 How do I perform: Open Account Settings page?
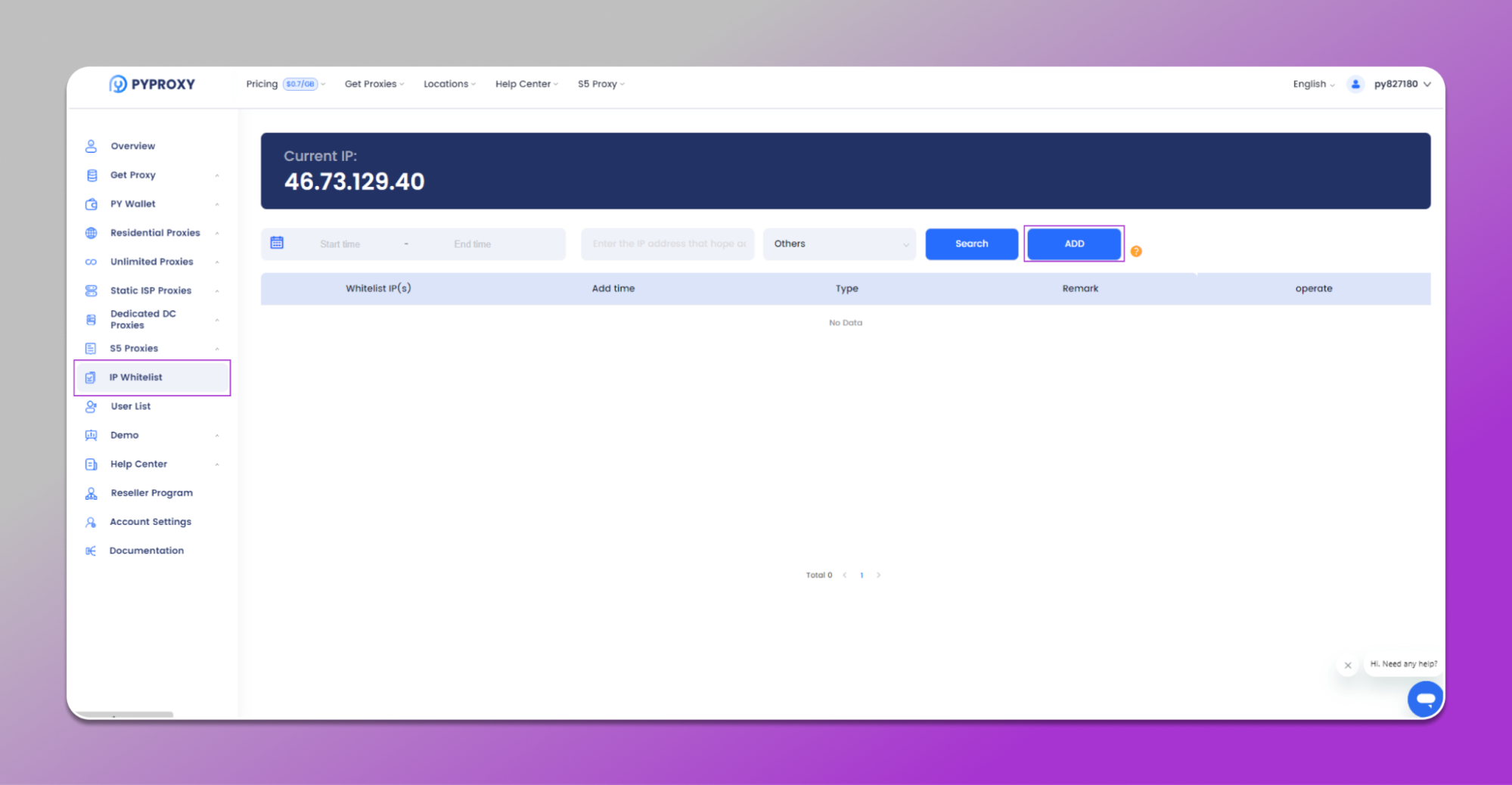(151, 522)
